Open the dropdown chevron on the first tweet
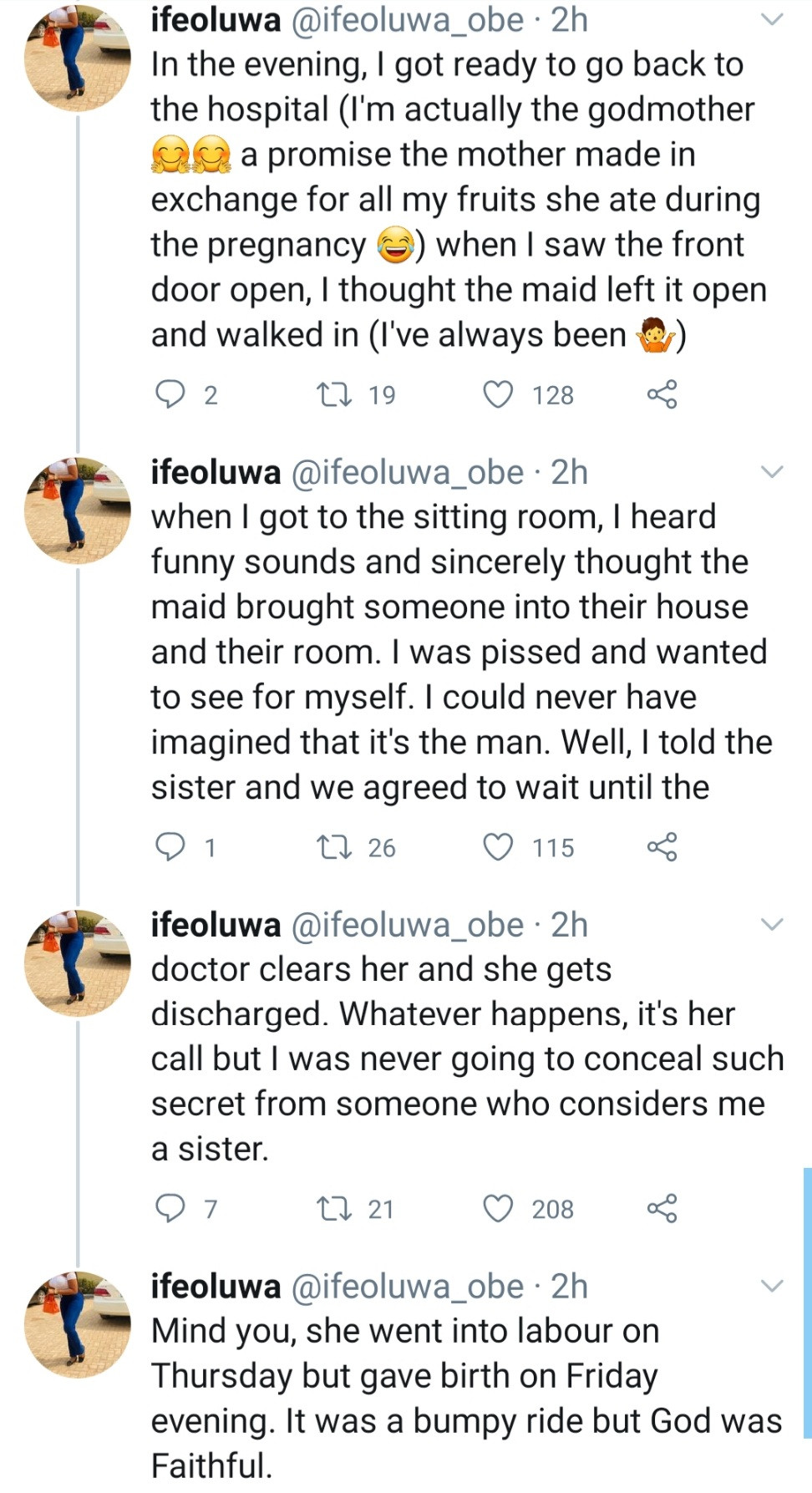The image size is (812, 1493). [769, 18]
